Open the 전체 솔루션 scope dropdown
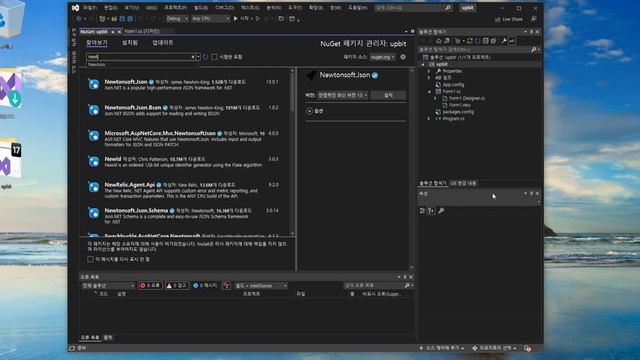The image size is (640, 360). [x=108, y=286]
